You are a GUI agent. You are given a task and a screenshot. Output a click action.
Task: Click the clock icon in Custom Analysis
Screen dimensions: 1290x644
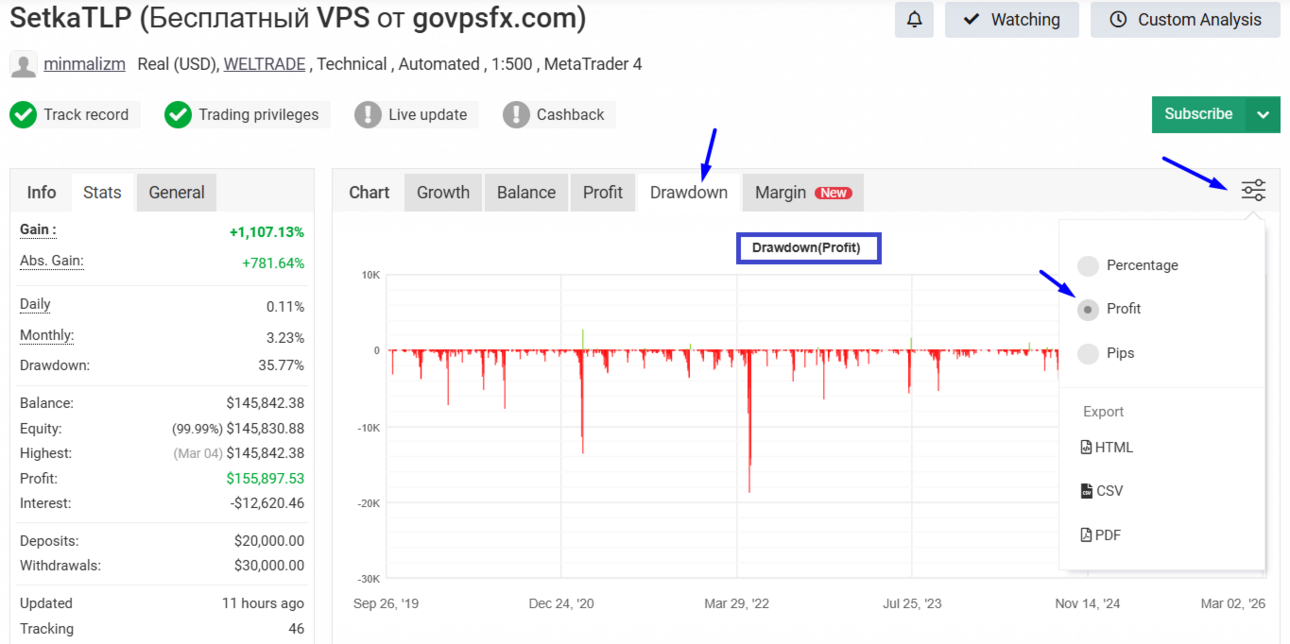(x=1118, y=20)
